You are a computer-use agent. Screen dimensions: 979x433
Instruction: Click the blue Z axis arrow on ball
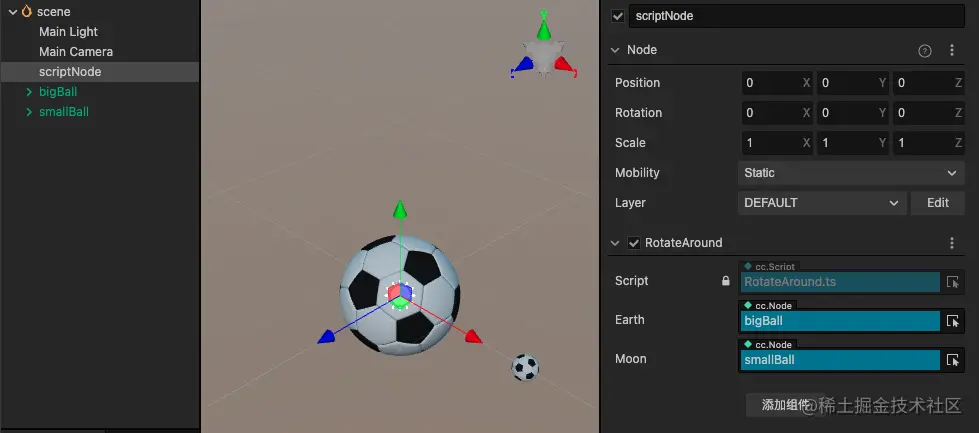pos(327,337)
